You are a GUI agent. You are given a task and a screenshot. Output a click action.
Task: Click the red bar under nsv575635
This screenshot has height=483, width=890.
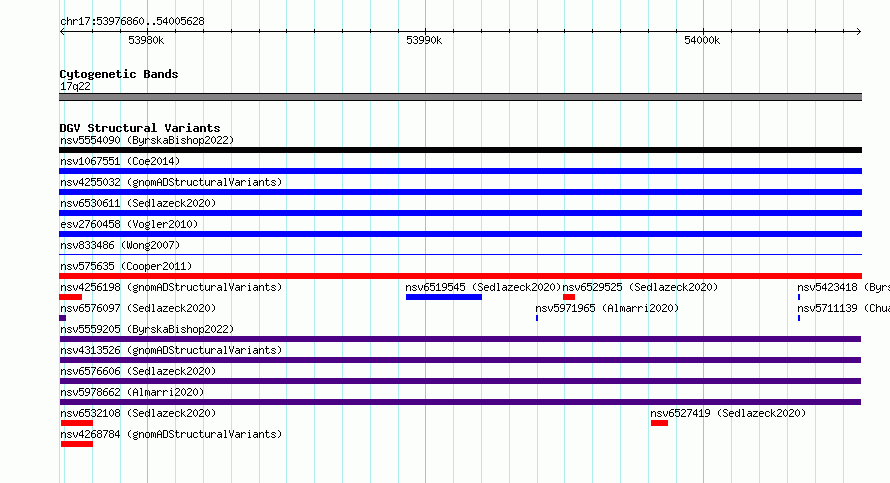point(460,276)
